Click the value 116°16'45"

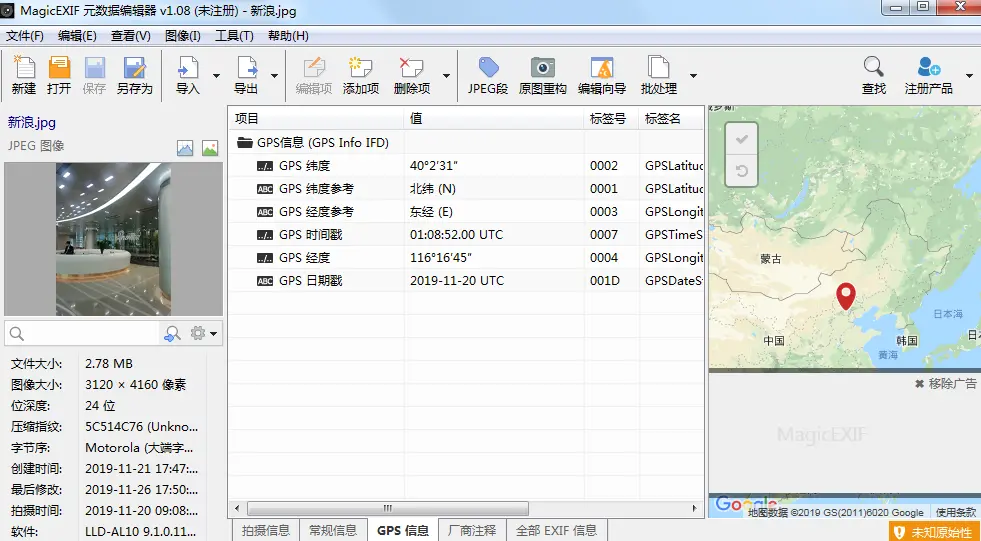pyautogui.click(x=440, y=258)
